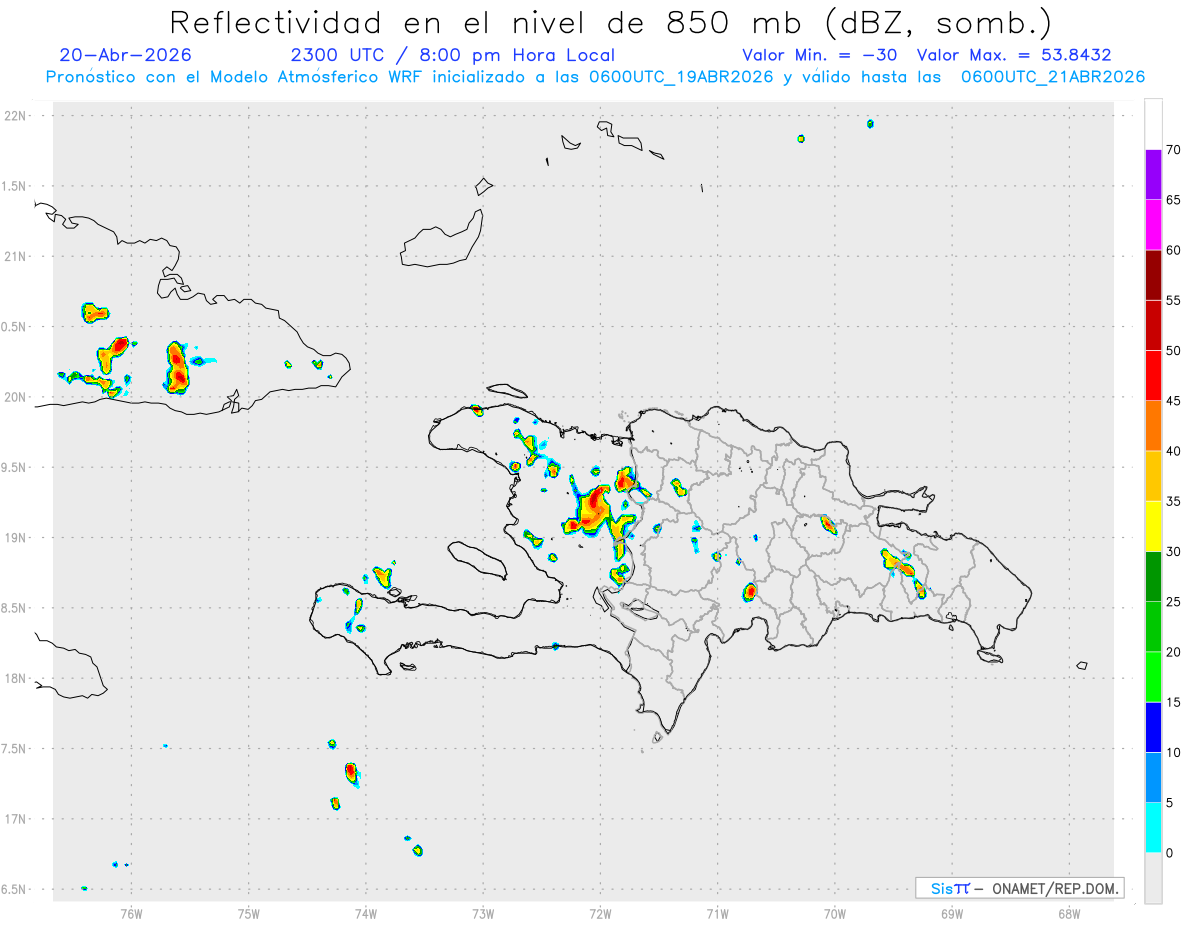This screenshot has width=1200, height=927.
Task: Click the 22N latitude axis label
Action: click(18, 116)
